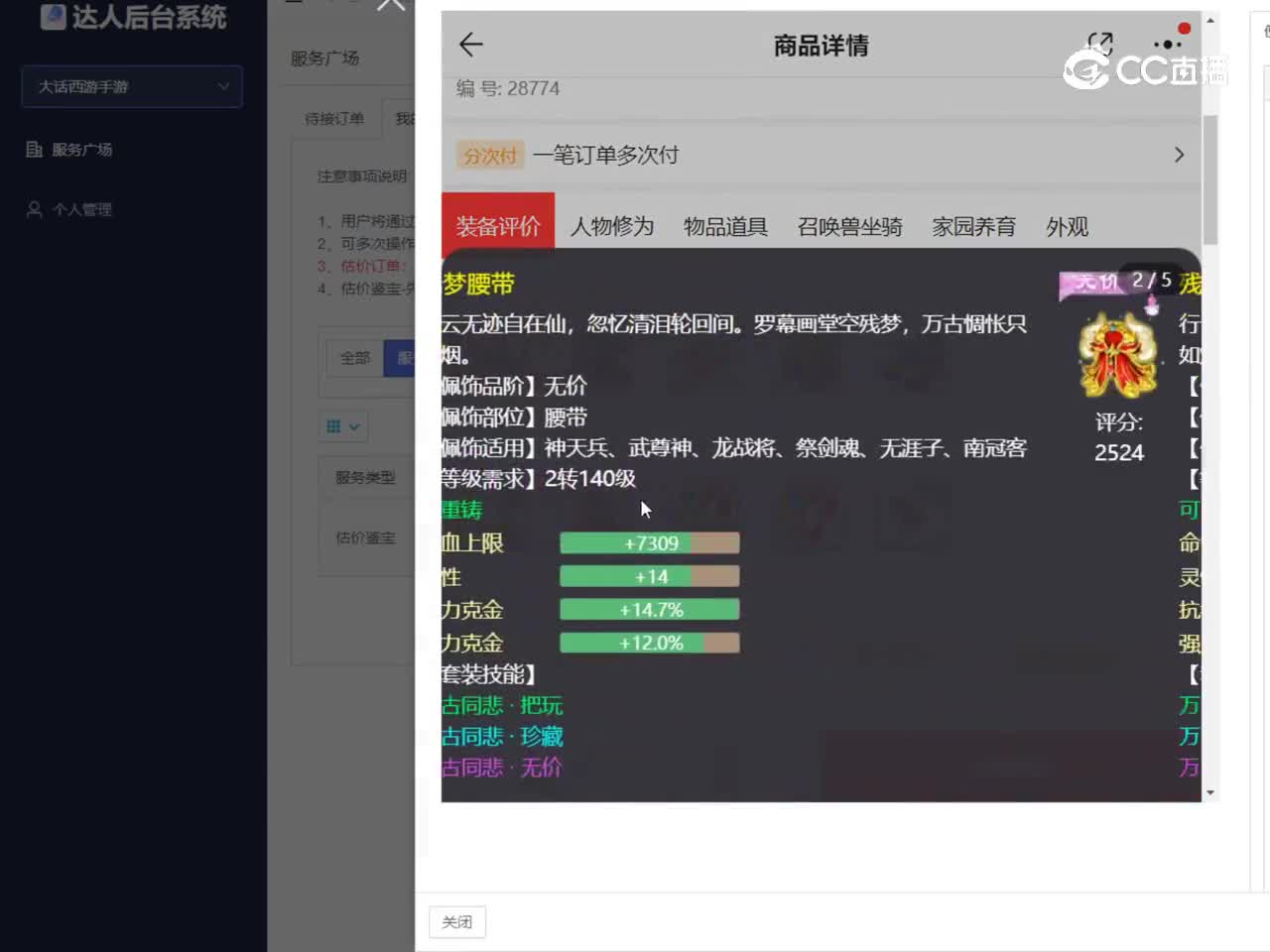Click the grid view layout icon
Screen dimensions: 1270x952
click(x=333, y=426)
